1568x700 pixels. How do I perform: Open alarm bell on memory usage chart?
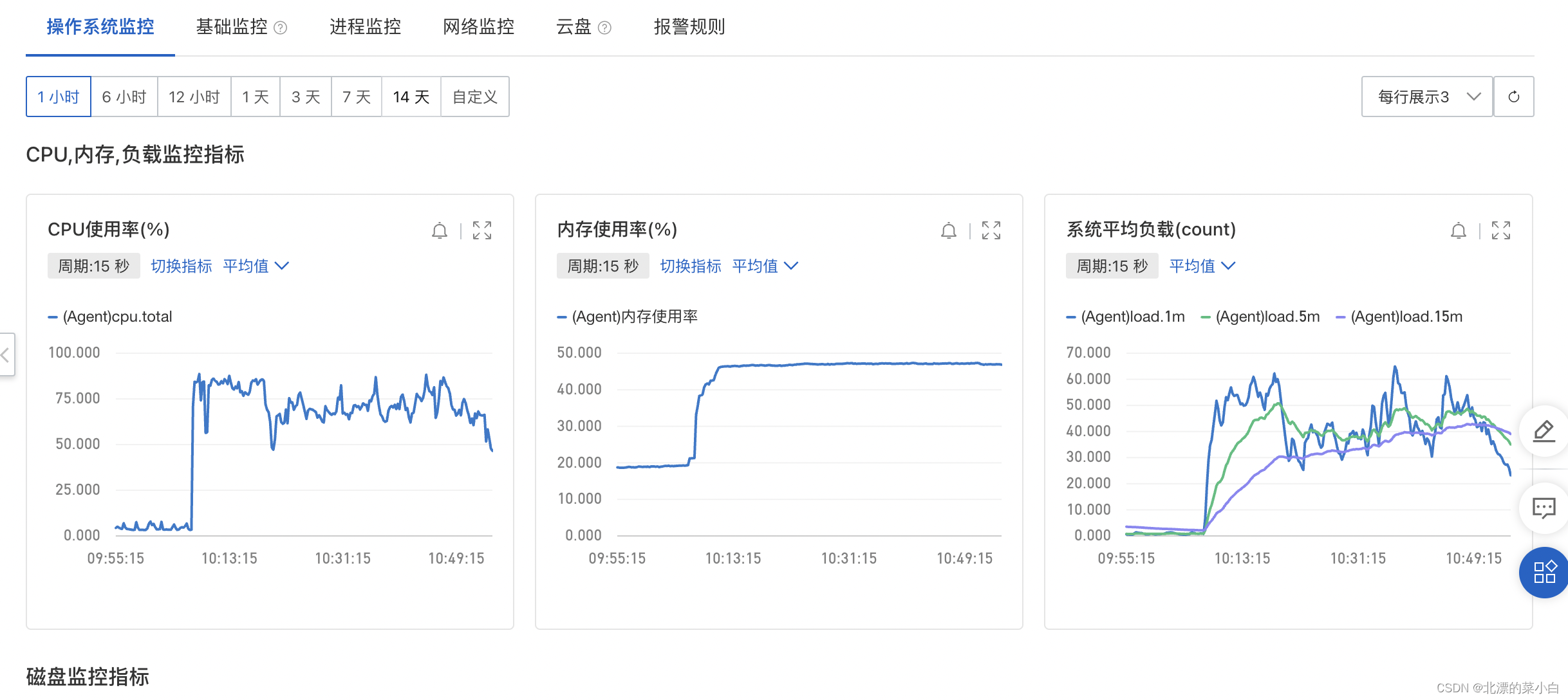tap(949, 230)
